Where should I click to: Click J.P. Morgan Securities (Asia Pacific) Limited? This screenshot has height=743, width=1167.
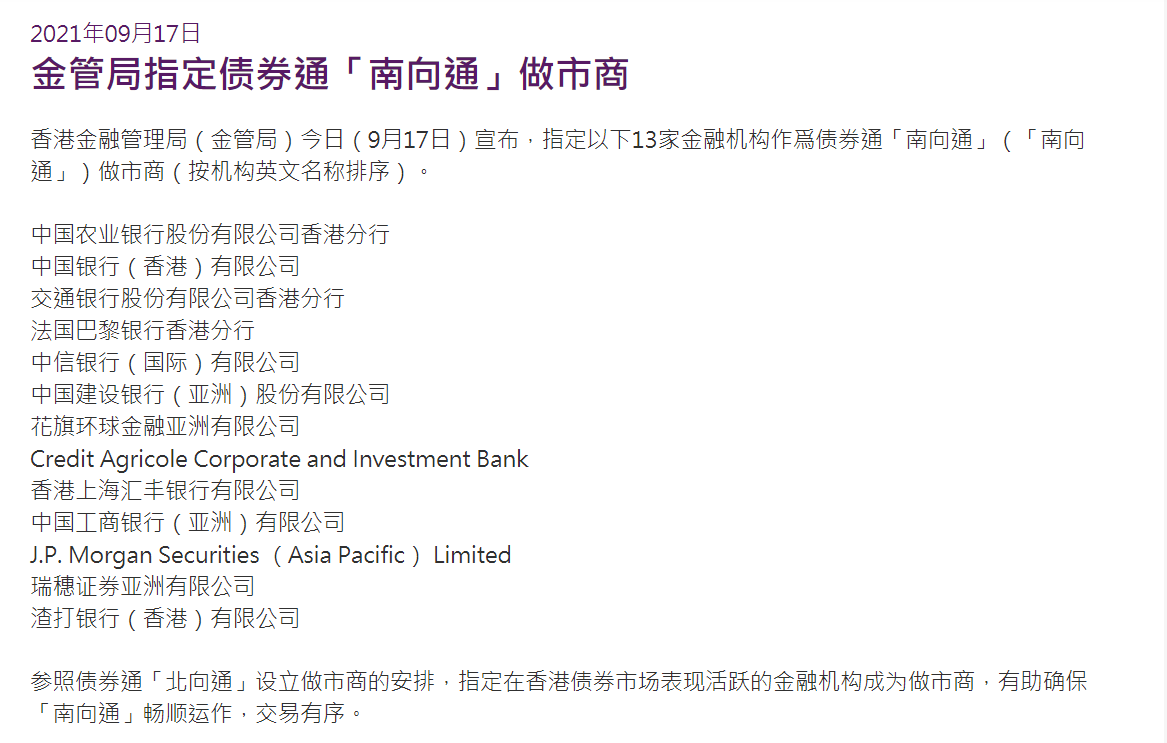pos(271,555)
